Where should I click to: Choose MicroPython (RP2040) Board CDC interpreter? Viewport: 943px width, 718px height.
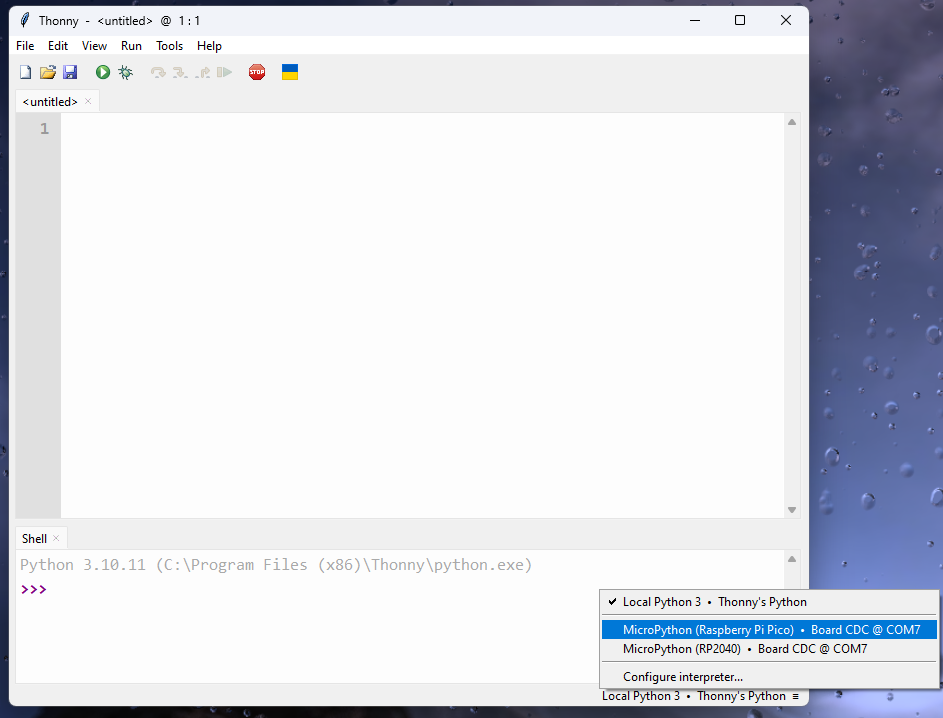point(744,649)
